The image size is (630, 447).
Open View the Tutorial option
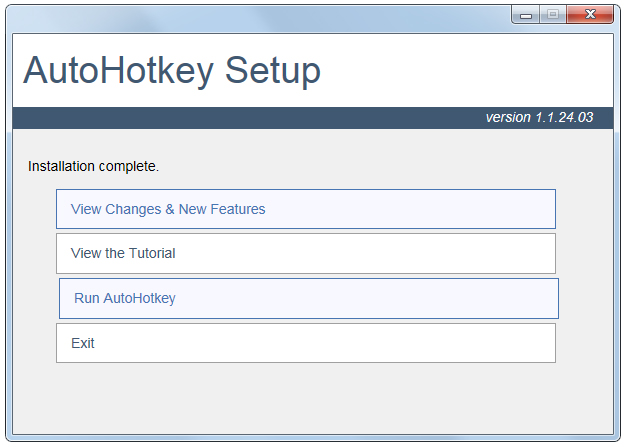click(306, 253)
